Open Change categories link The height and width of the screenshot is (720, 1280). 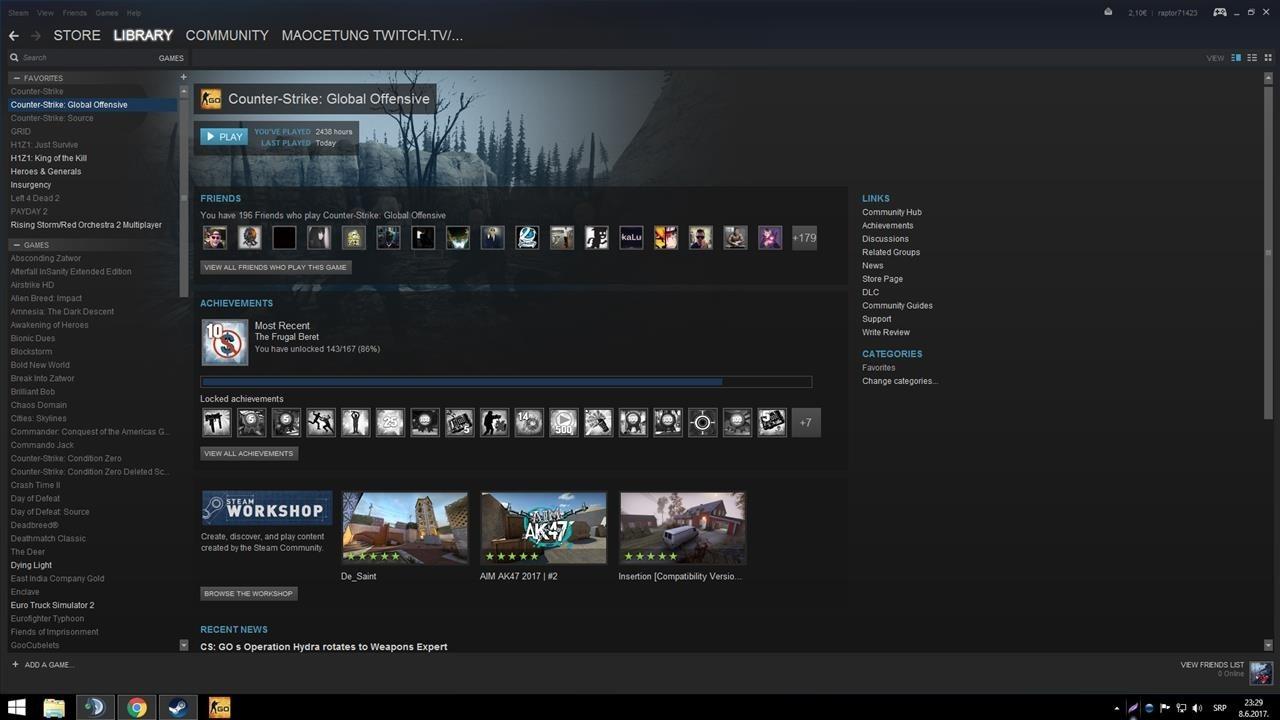coord(900,381)
